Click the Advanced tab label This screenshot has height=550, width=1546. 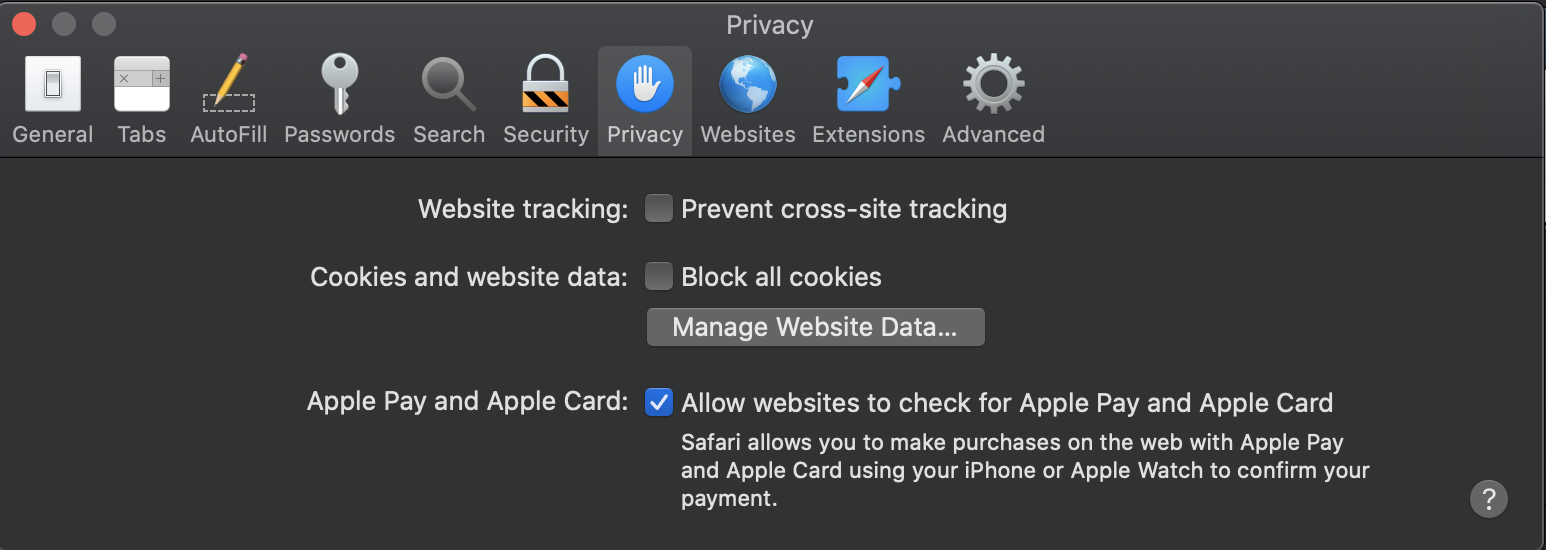pos(993,134)
